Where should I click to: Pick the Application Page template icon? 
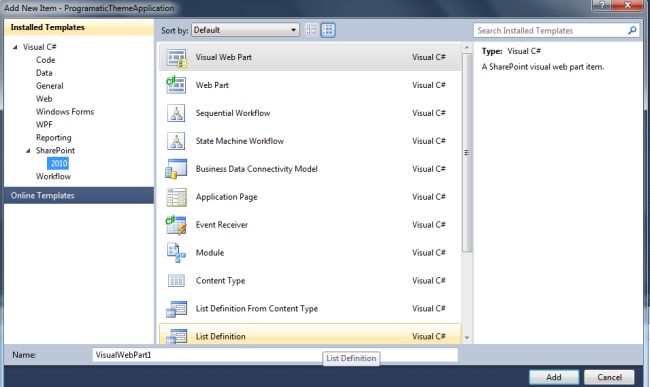[176, 197]
